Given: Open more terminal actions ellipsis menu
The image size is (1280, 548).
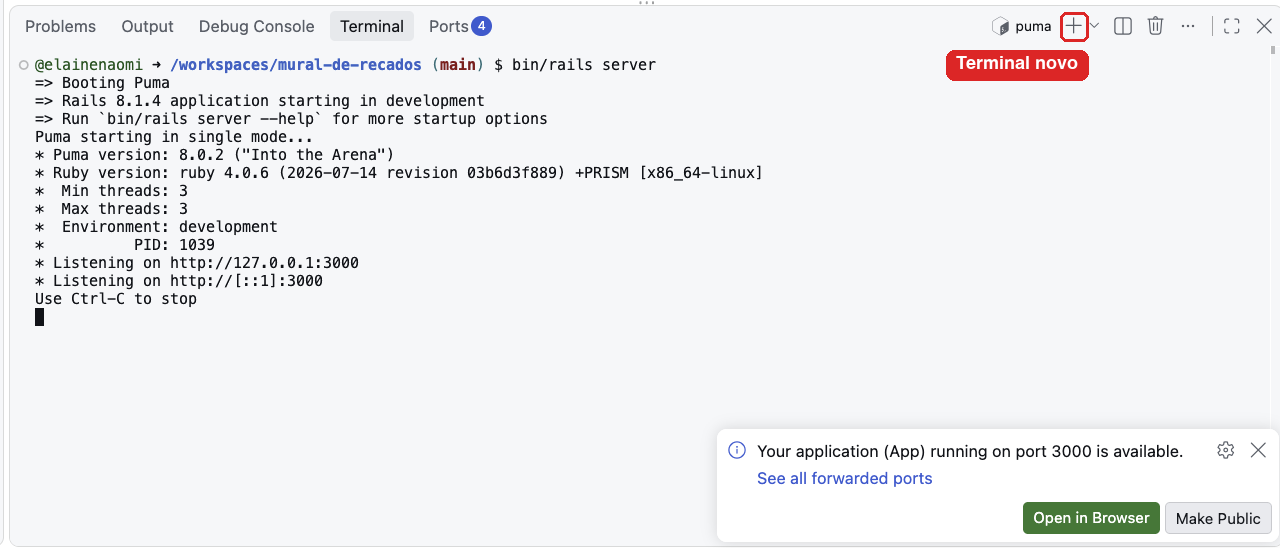Looking at the screenshot, I should 1188,27.
